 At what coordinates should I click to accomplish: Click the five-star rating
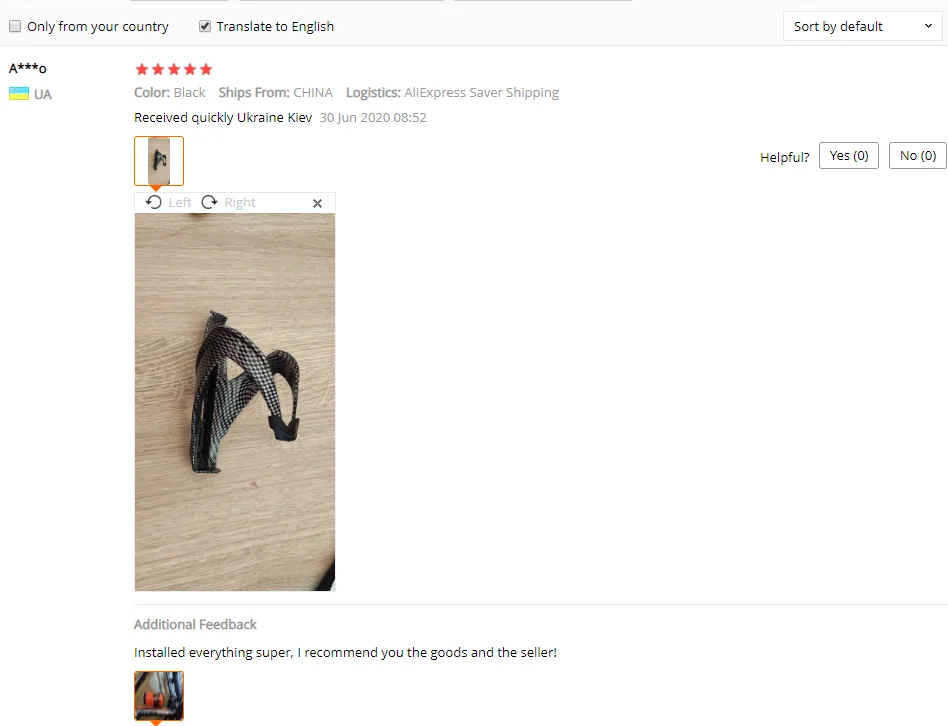[x=174, y=70]
